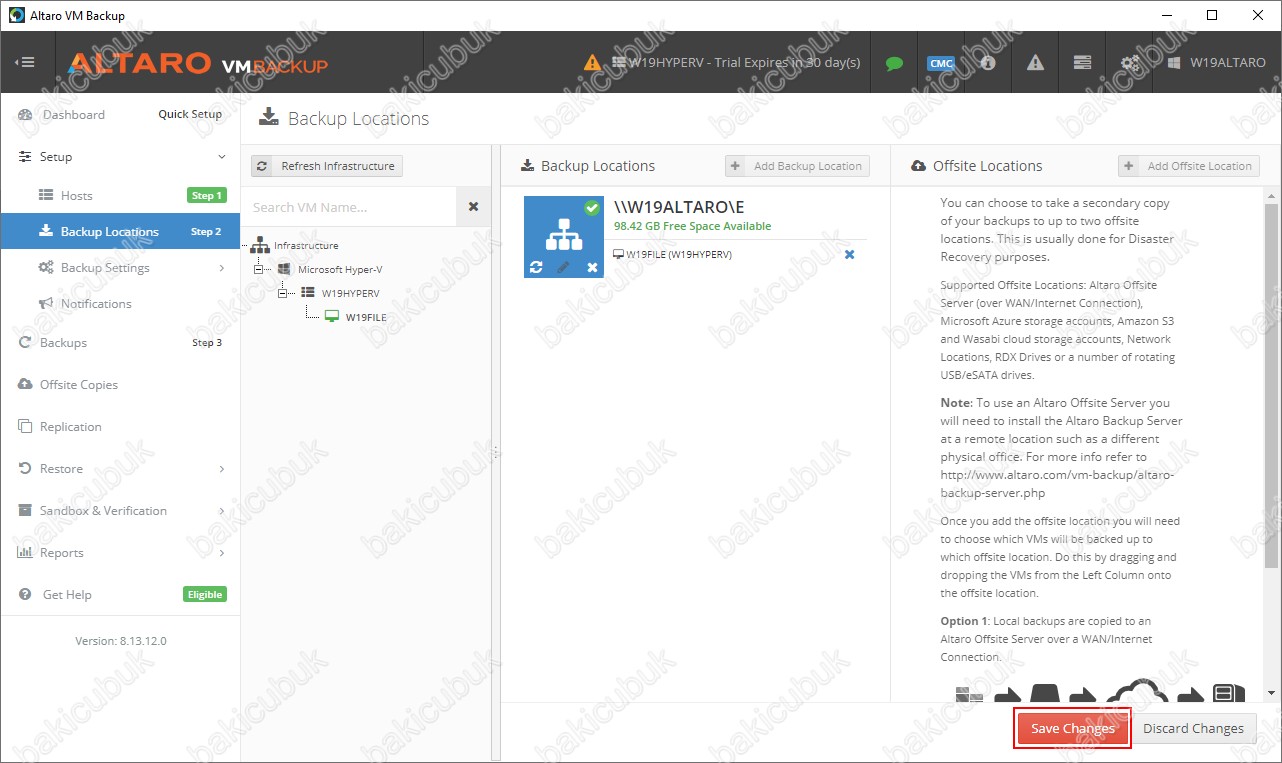Screen dimensions: 1282x763
Task: Click the Altaro app icon in title bar
Action: point(16,15)
